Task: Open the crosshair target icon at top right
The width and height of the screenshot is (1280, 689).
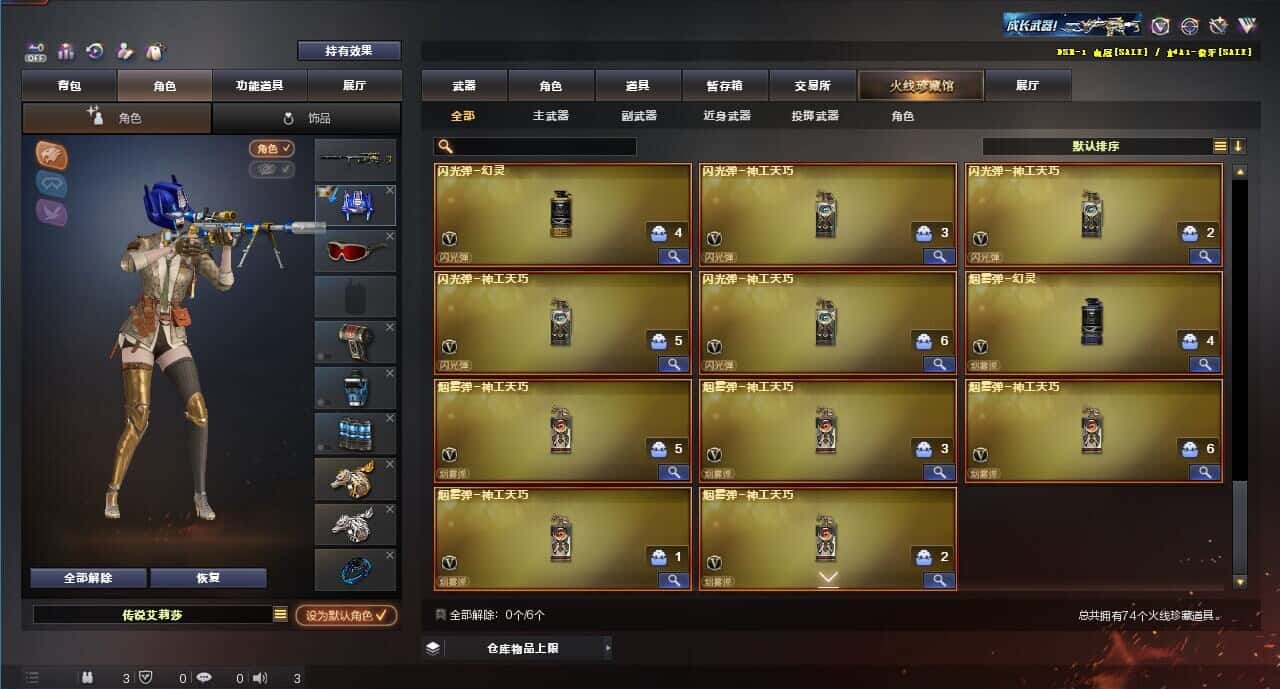Action: (x=1189, y=26)
